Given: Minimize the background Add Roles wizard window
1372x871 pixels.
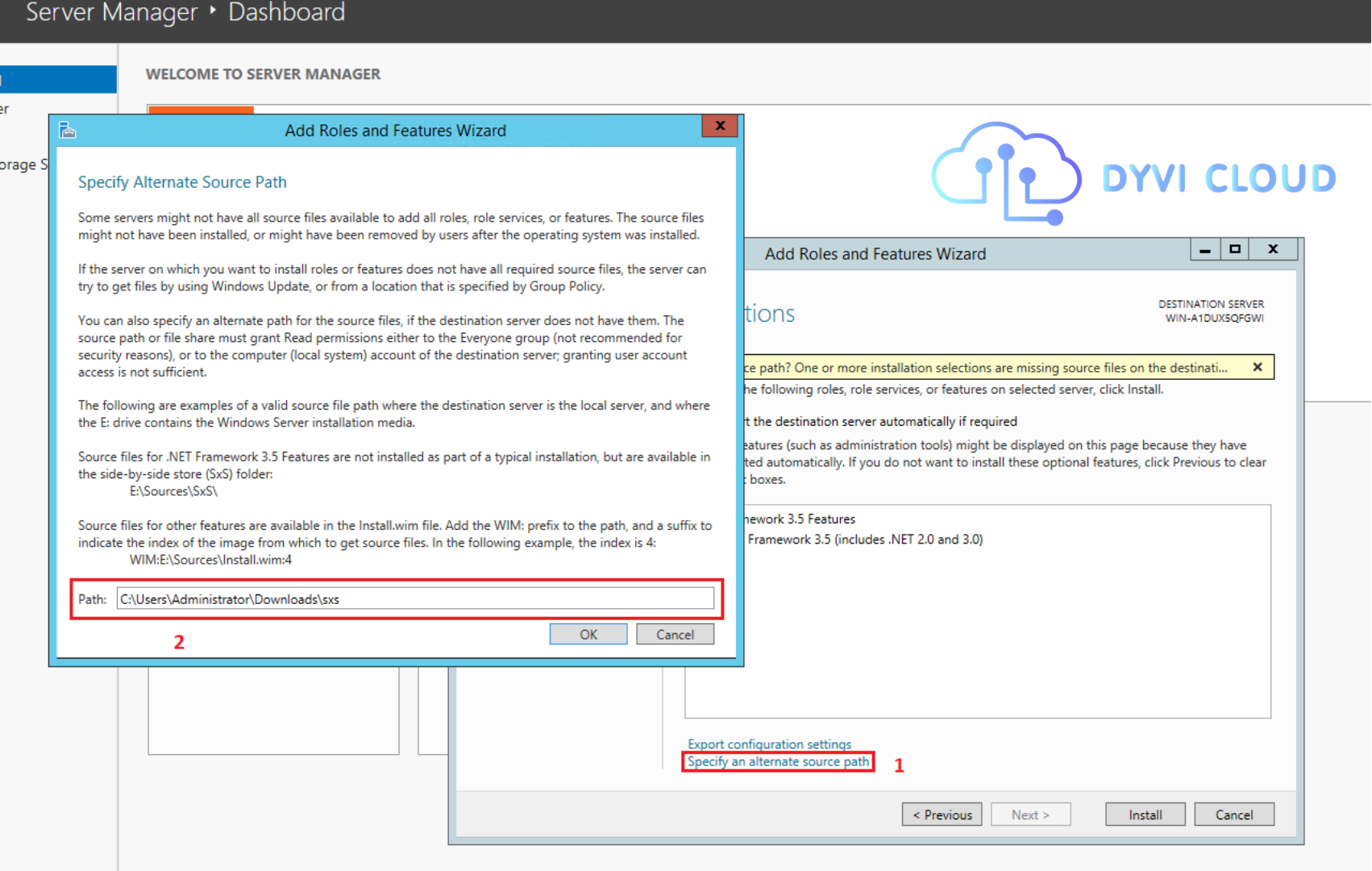Looking at the screenshot, I should pyautogui.click(x=1205, y=249).
